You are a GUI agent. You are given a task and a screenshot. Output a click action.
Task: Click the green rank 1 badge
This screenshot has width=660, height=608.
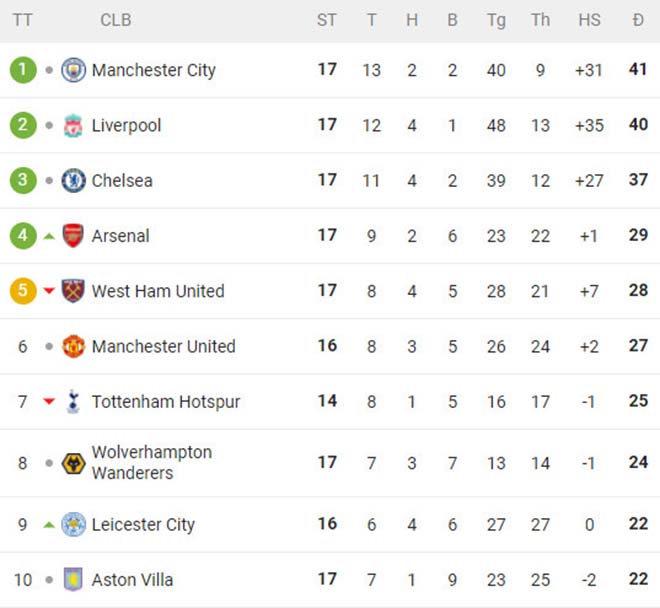23,70
